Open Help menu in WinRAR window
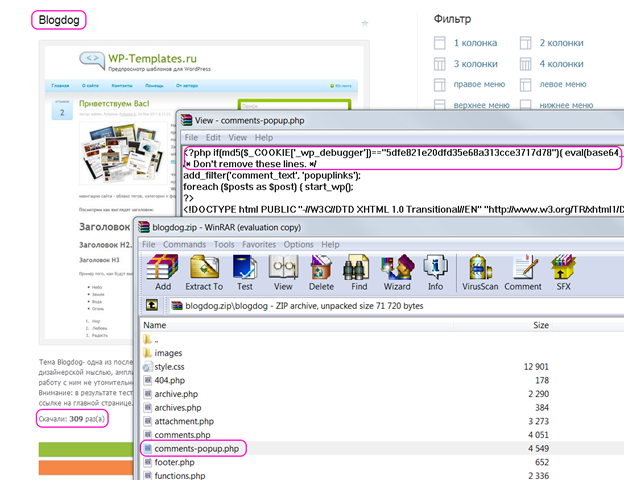 tap(330, 244)
